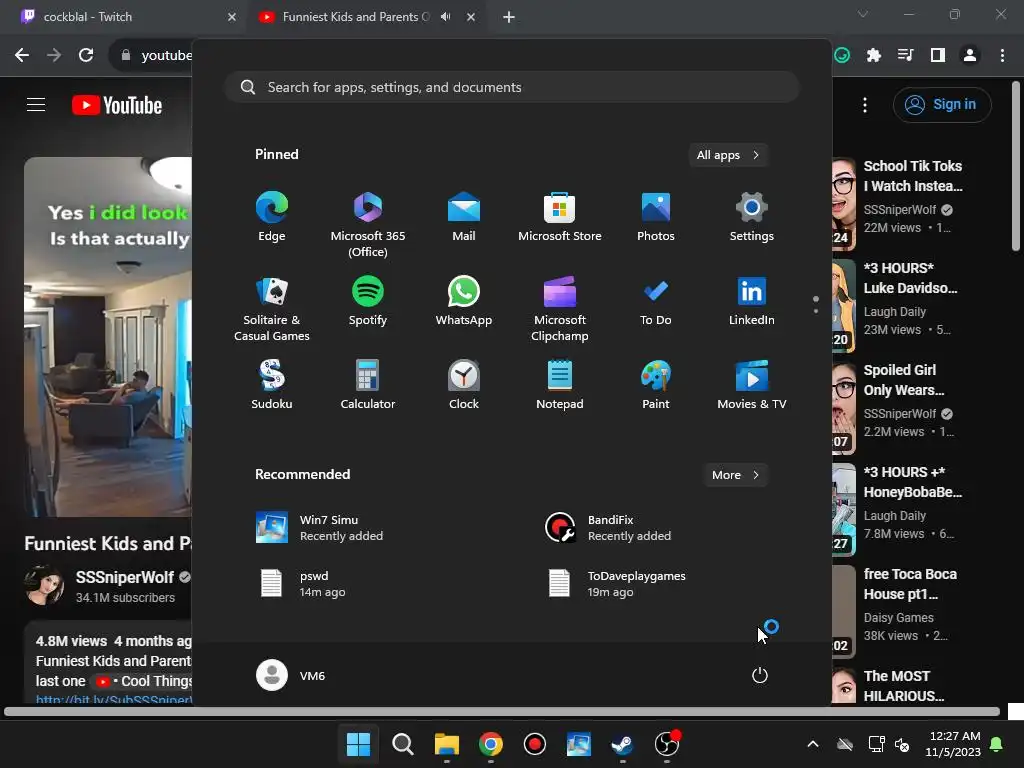Image resolution: width=1024 pixels, height=768 pixels.
Task: Open Microsoft Clipchamp
Action: [x=560, y=309]
